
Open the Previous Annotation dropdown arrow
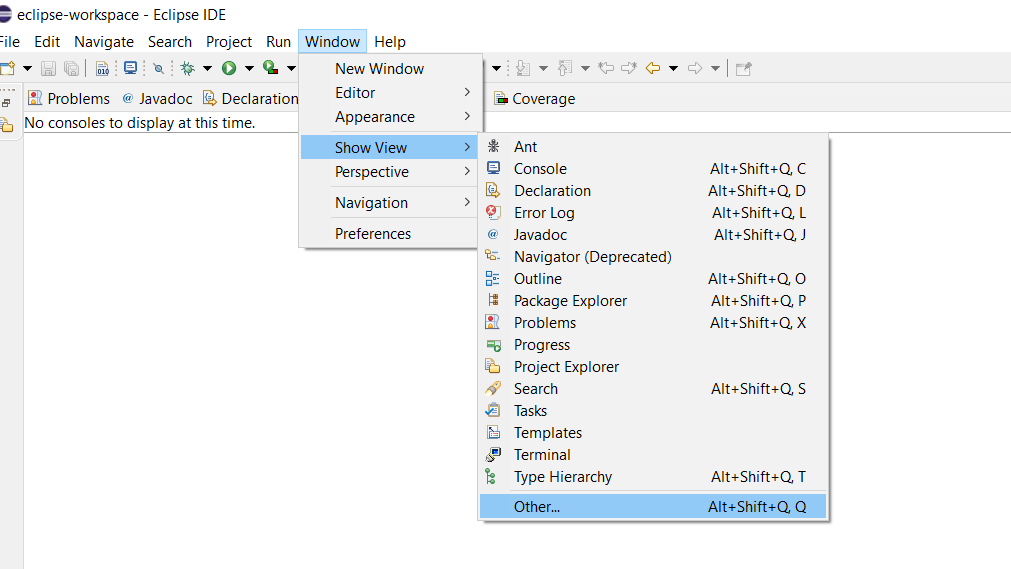click(x=585, y=68)
